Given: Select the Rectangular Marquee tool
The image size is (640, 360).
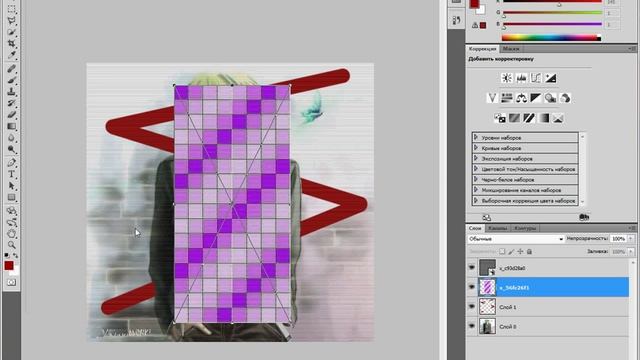Looking at the screenshot, I should pyautogui.click(x=11, y=9).
